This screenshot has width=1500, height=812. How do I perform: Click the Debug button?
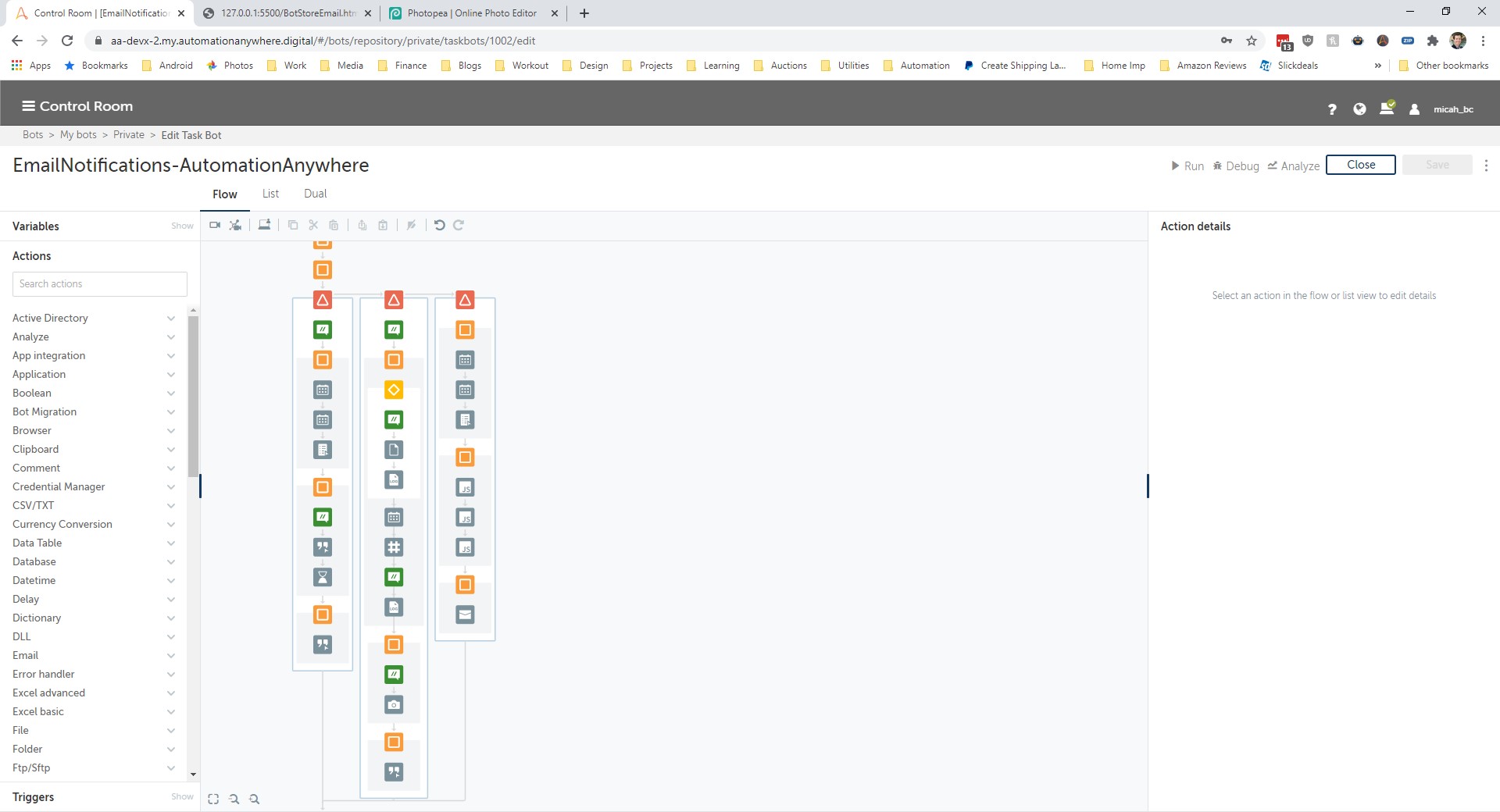pyautogui.click(x=1236, y=166)
